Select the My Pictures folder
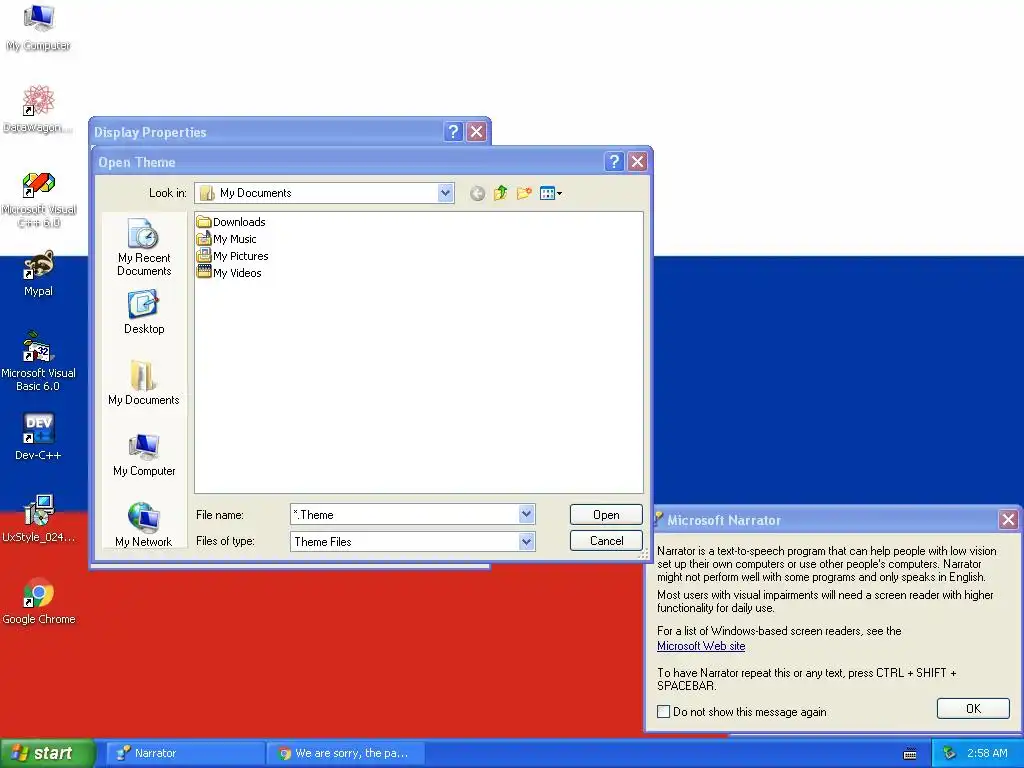This screenshot has width=1024, height=768. point(232,256)
